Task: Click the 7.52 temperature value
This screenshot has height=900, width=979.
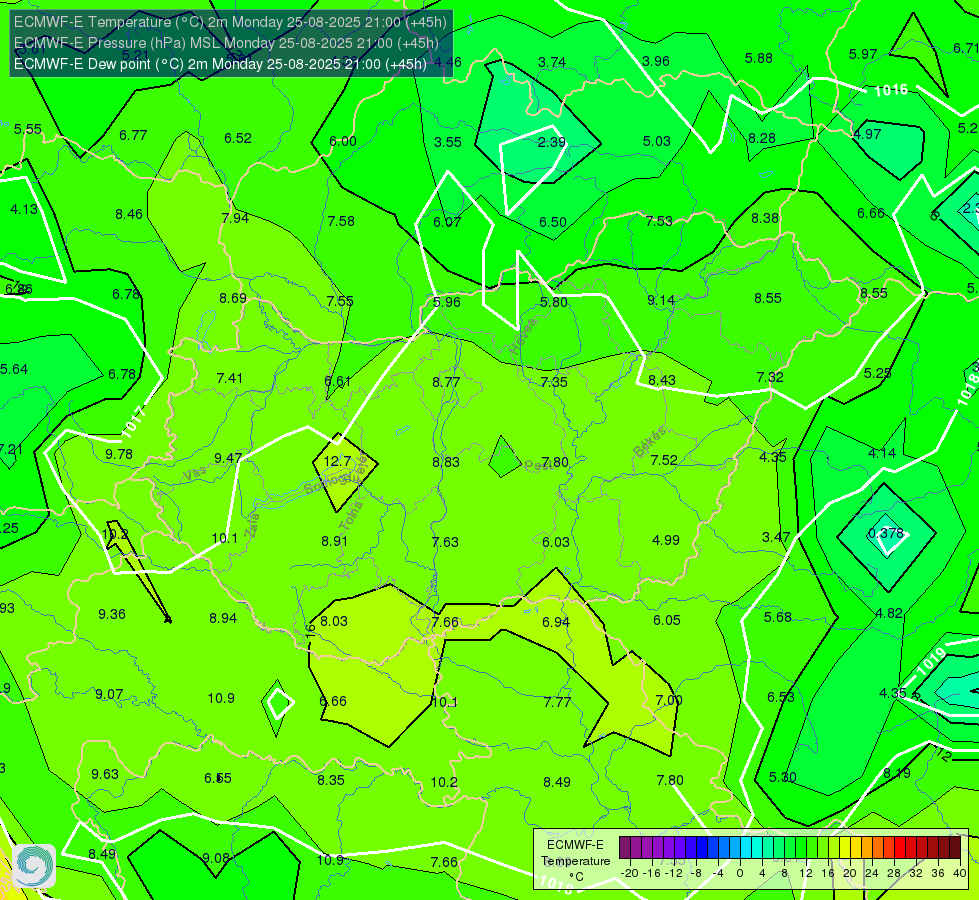Action: (x=664, y=460)
